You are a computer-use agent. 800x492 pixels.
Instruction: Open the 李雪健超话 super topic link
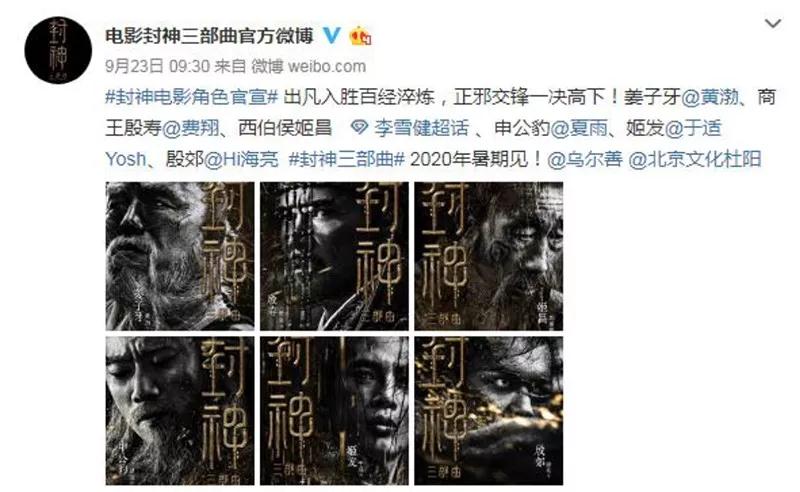pos(421,128)
